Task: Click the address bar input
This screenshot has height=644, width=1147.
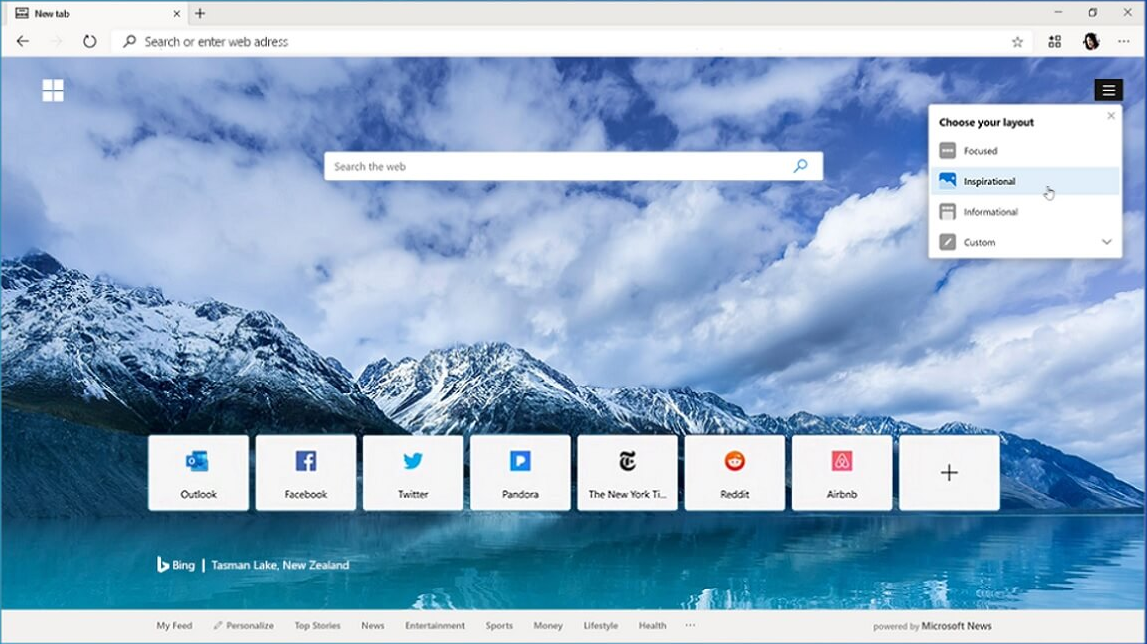Action: click(x=571, y=42)
